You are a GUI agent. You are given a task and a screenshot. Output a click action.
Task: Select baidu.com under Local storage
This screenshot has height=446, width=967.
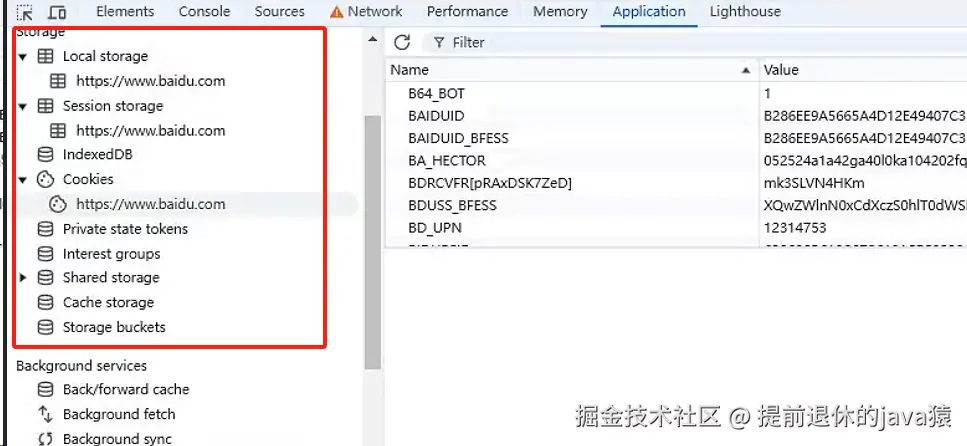150,81
